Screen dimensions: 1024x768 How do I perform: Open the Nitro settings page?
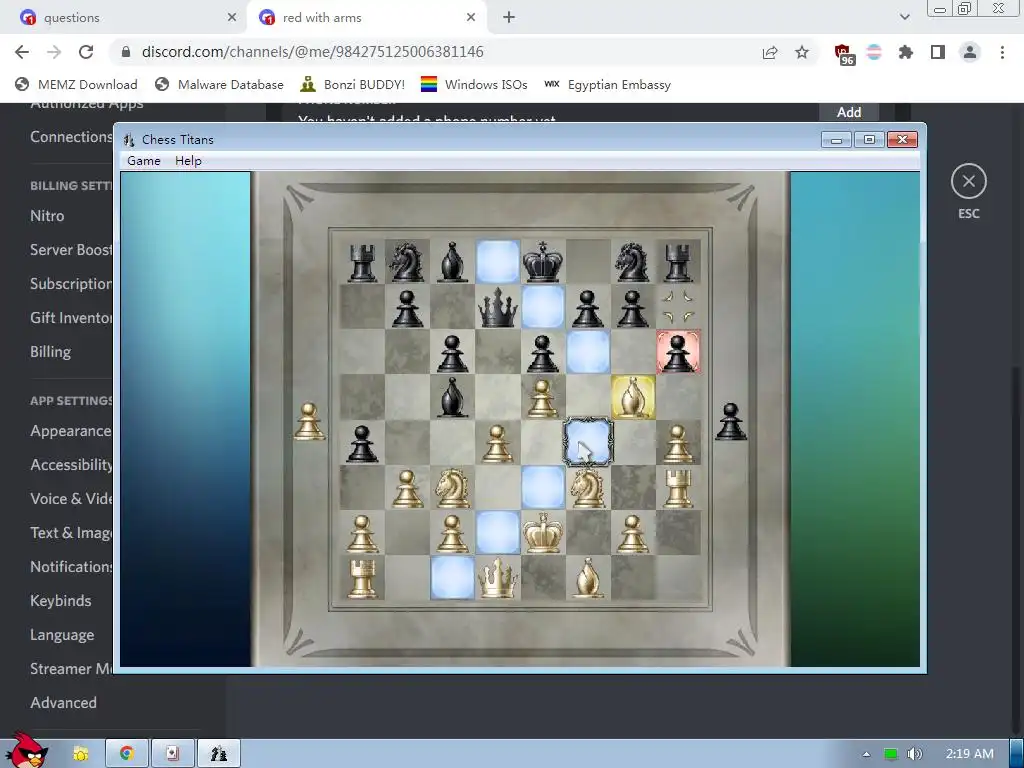point(47,216)
